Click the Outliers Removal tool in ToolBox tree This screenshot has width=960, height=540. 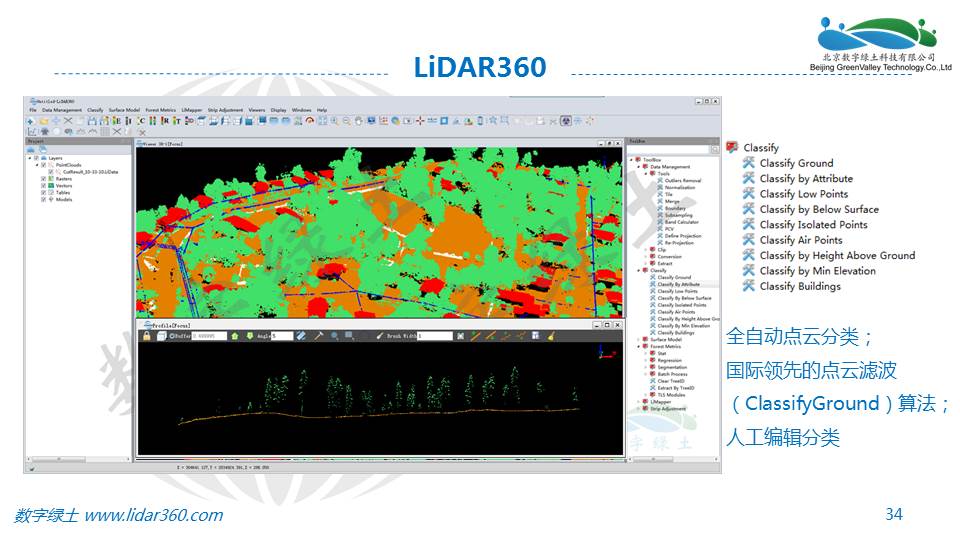click(683, 181)
